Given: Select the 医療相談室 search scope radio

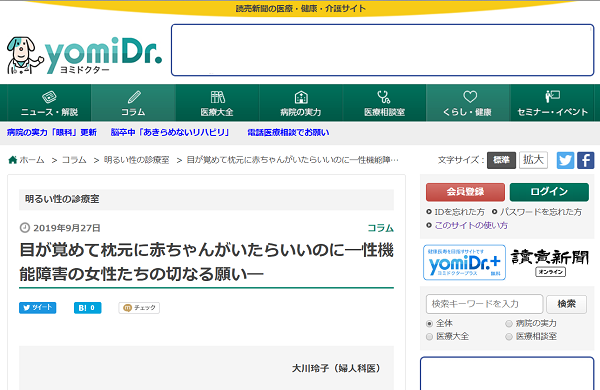Looking at the screenshot, I should pos(509,336).
